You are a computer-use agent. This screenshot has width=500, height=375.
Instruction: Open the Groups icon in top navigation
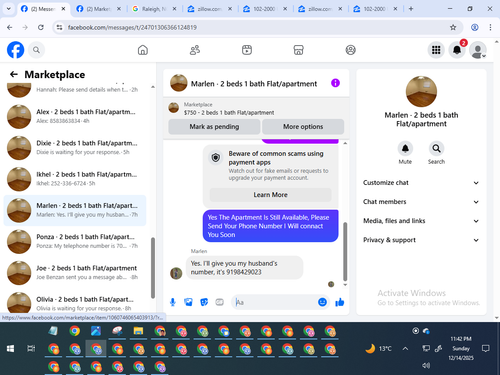pyautogui.click(x=350, y=50)
